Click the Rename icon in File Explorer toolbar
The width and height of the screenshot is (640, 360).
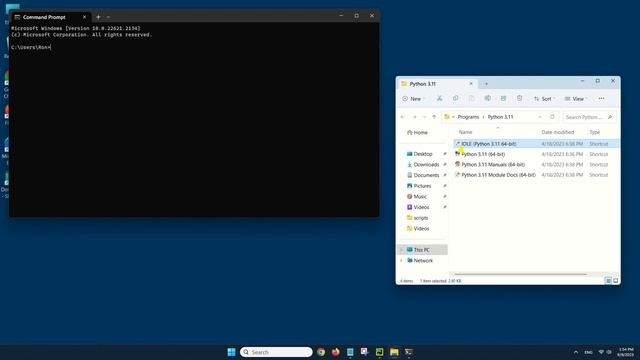pyautogui.click(x=487, y=98)
